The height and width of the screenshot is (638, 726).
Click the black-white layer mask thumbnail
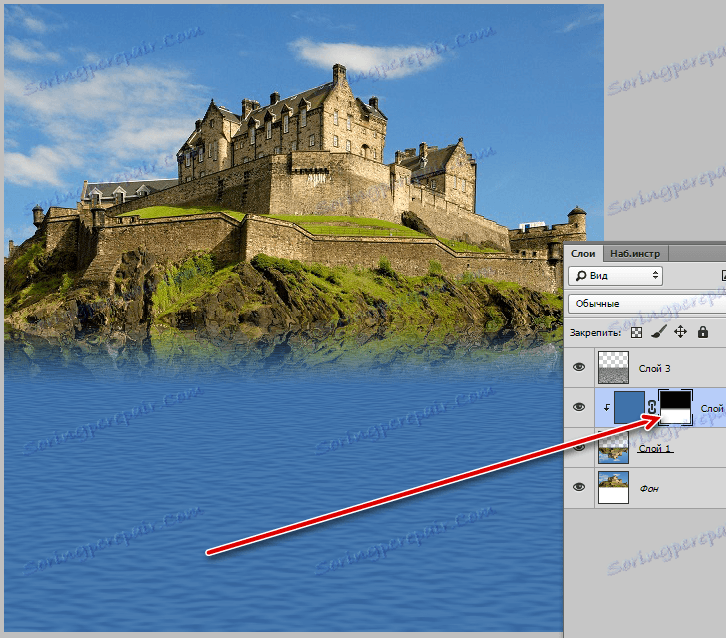click(676, 407)
